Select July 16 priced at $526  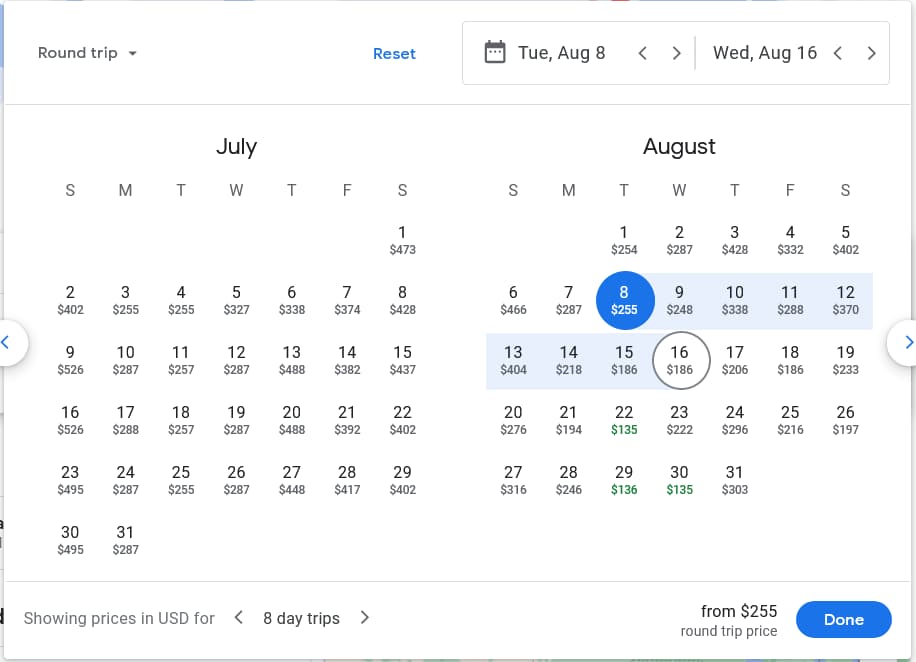coord(70,420)
